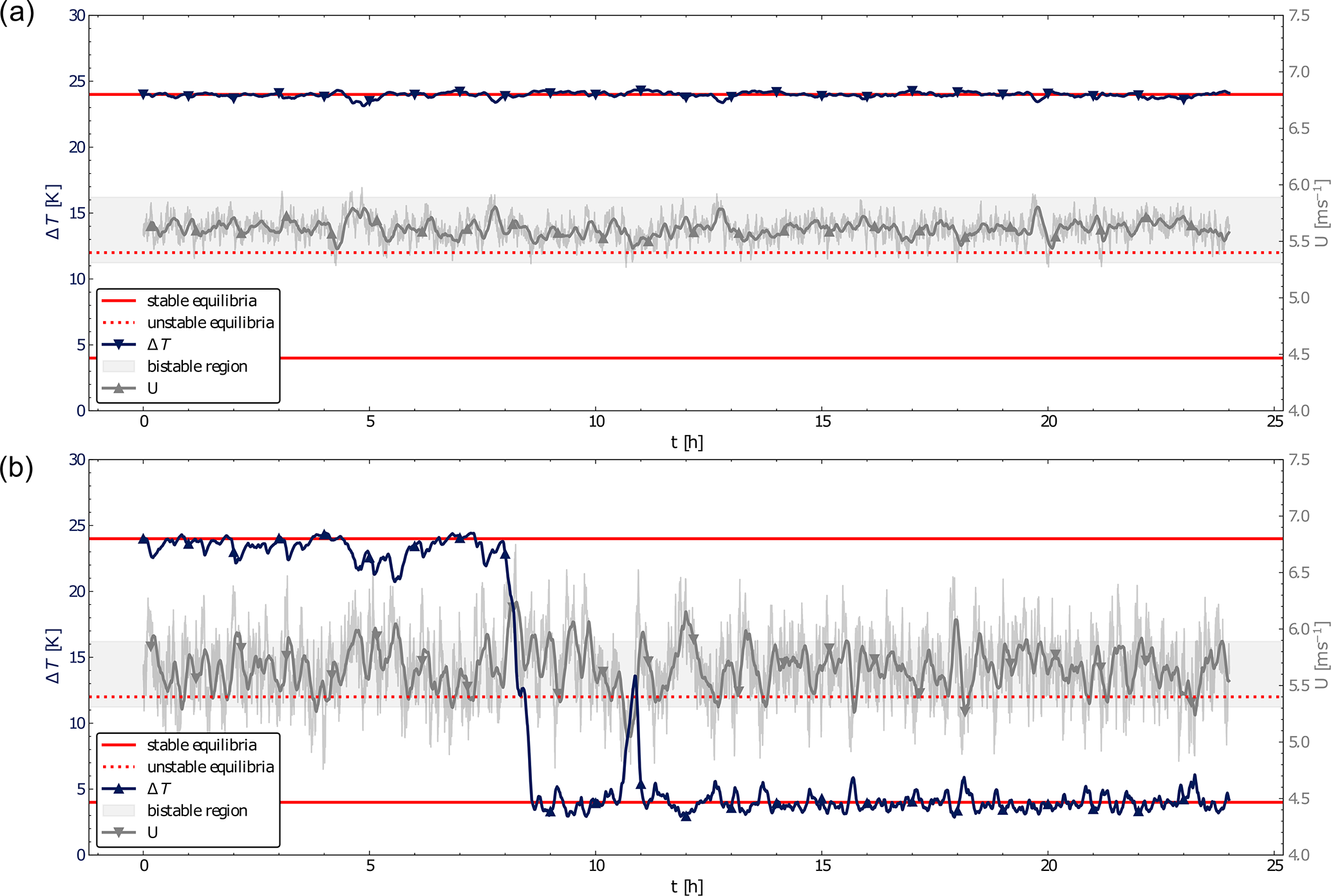This screenshot has height=896, width=1331.
Task: Click 'stable equilibria' text in panel (a) legend
Action: click(x=202, y=301)
